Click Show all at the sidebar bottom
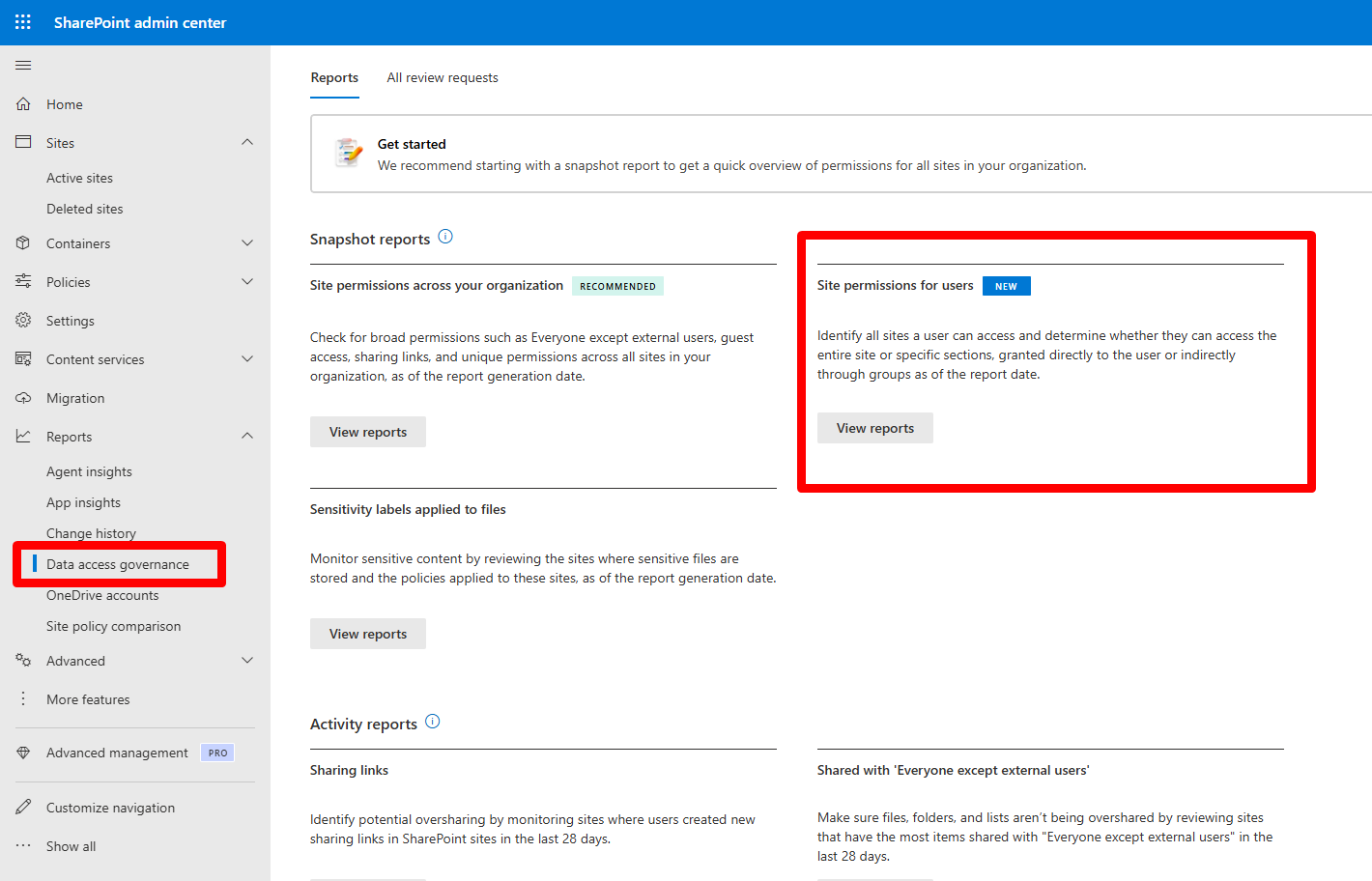This screenshot has width=1372, height=881. click(70, 845)
